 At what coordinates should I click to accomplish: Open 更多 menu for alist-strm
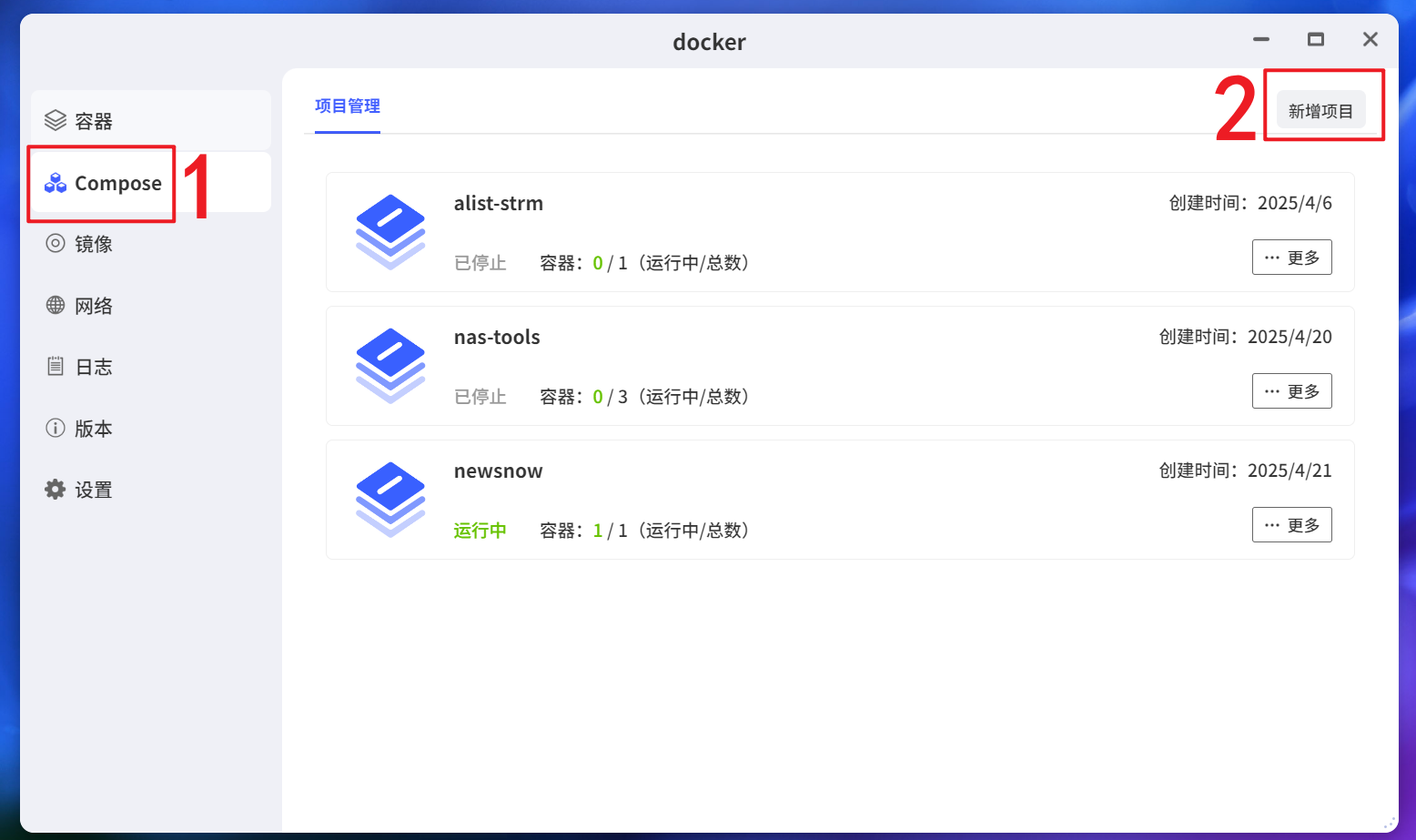pos(1292,258)
